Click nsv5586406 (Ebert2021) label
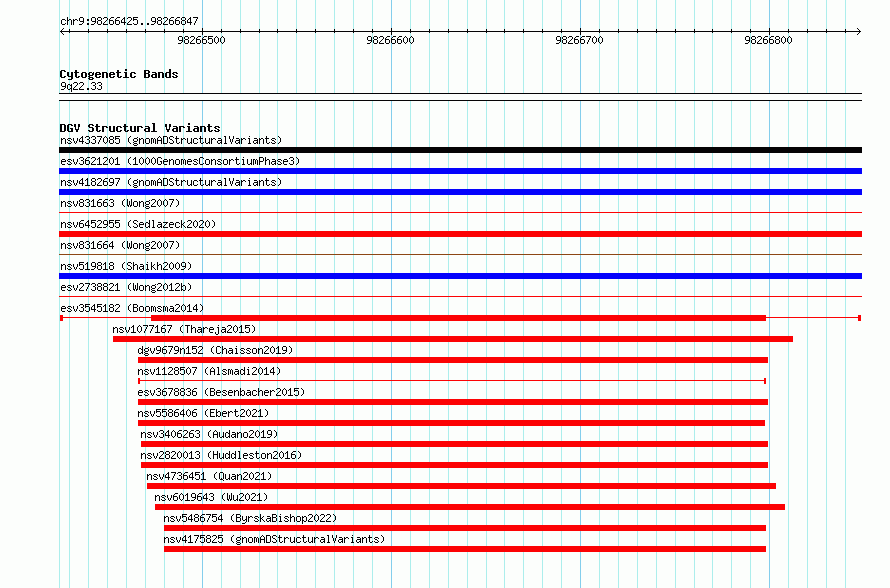The image size is (890, 588). click(203, 413)
